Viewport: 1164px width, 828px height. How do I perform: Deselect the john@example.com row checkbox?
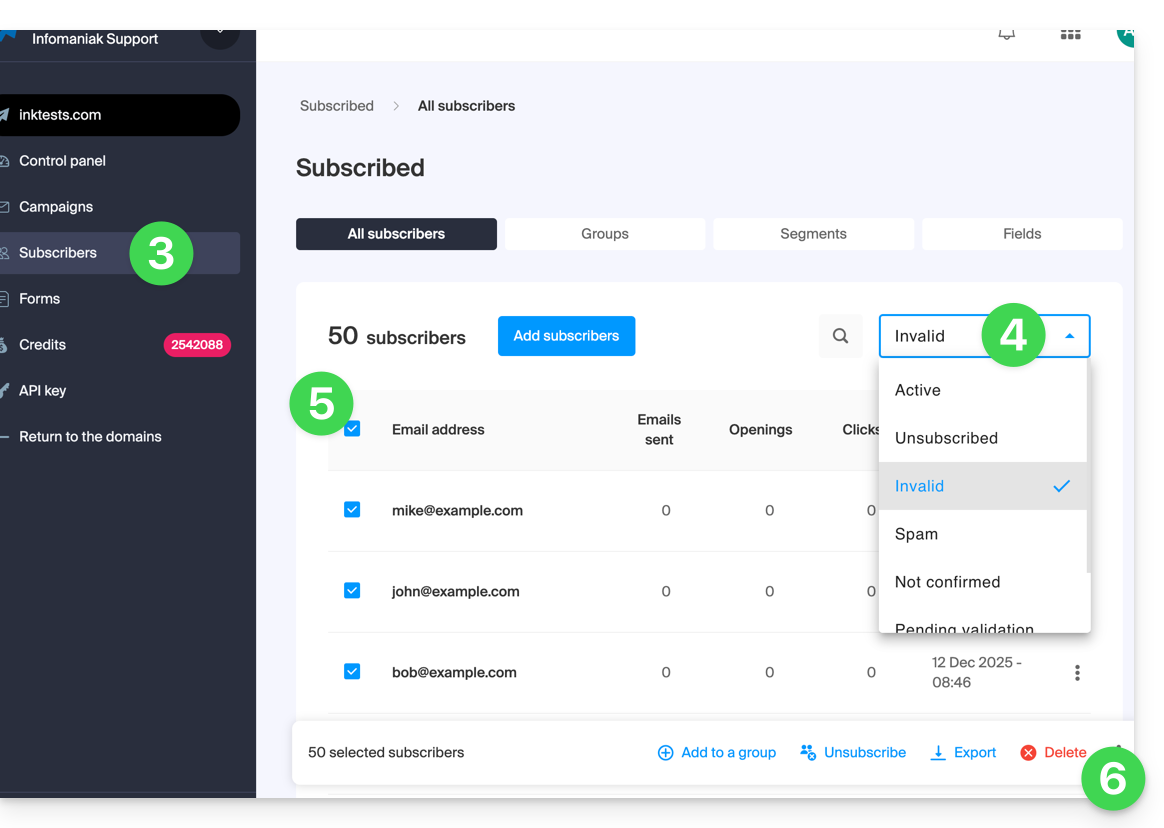point(352,591)
